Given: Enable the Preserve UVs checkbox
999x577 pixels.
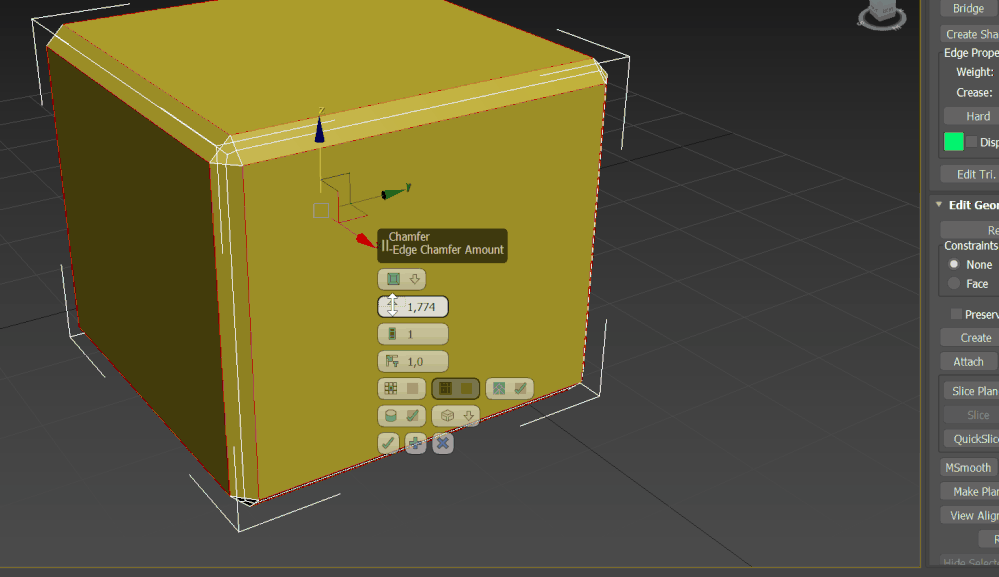Looking at the screenshot, I should click(956, 314).
